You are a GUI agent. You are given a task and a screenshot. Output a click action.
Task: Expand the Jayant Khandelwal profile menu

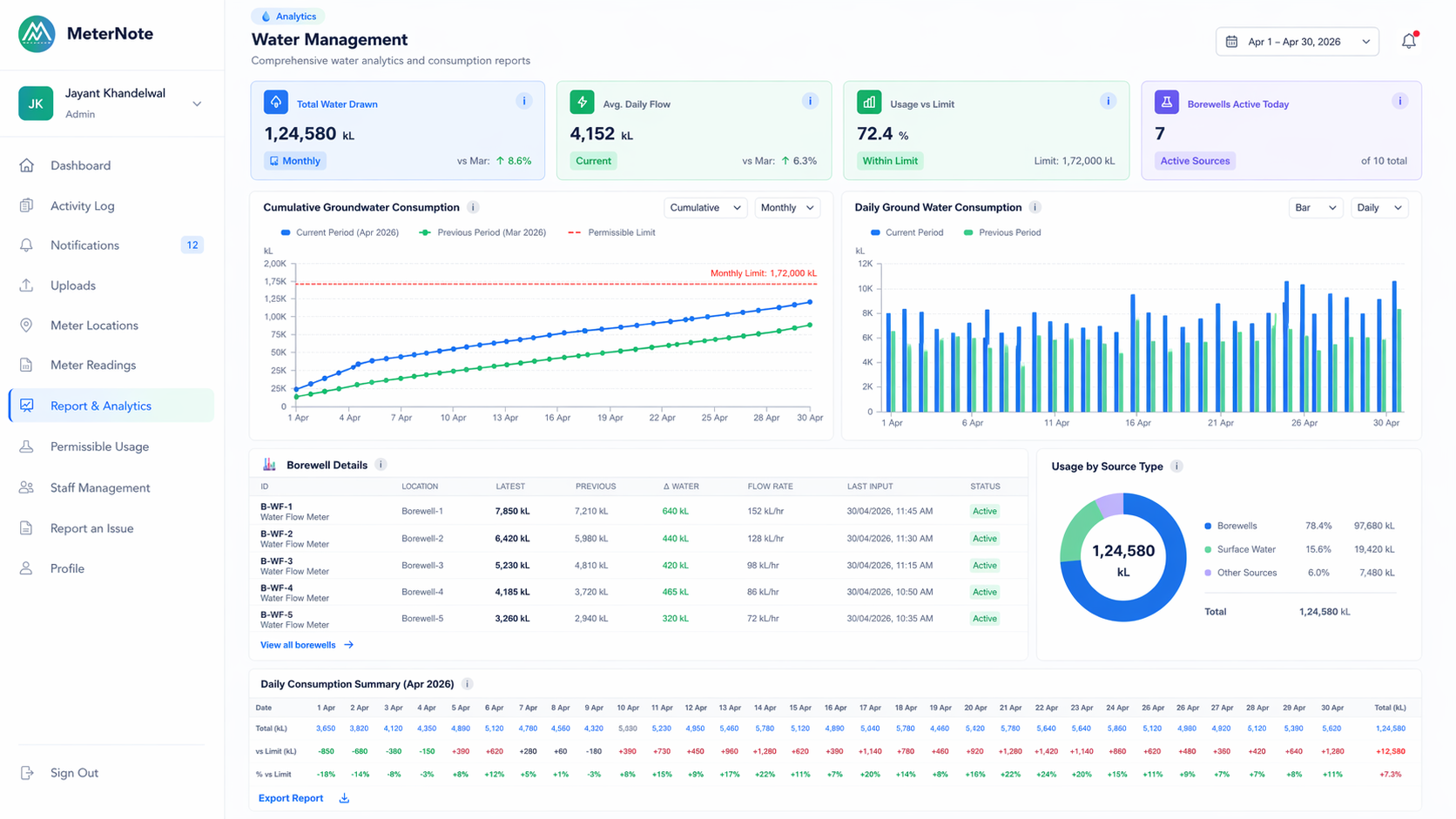198,103
